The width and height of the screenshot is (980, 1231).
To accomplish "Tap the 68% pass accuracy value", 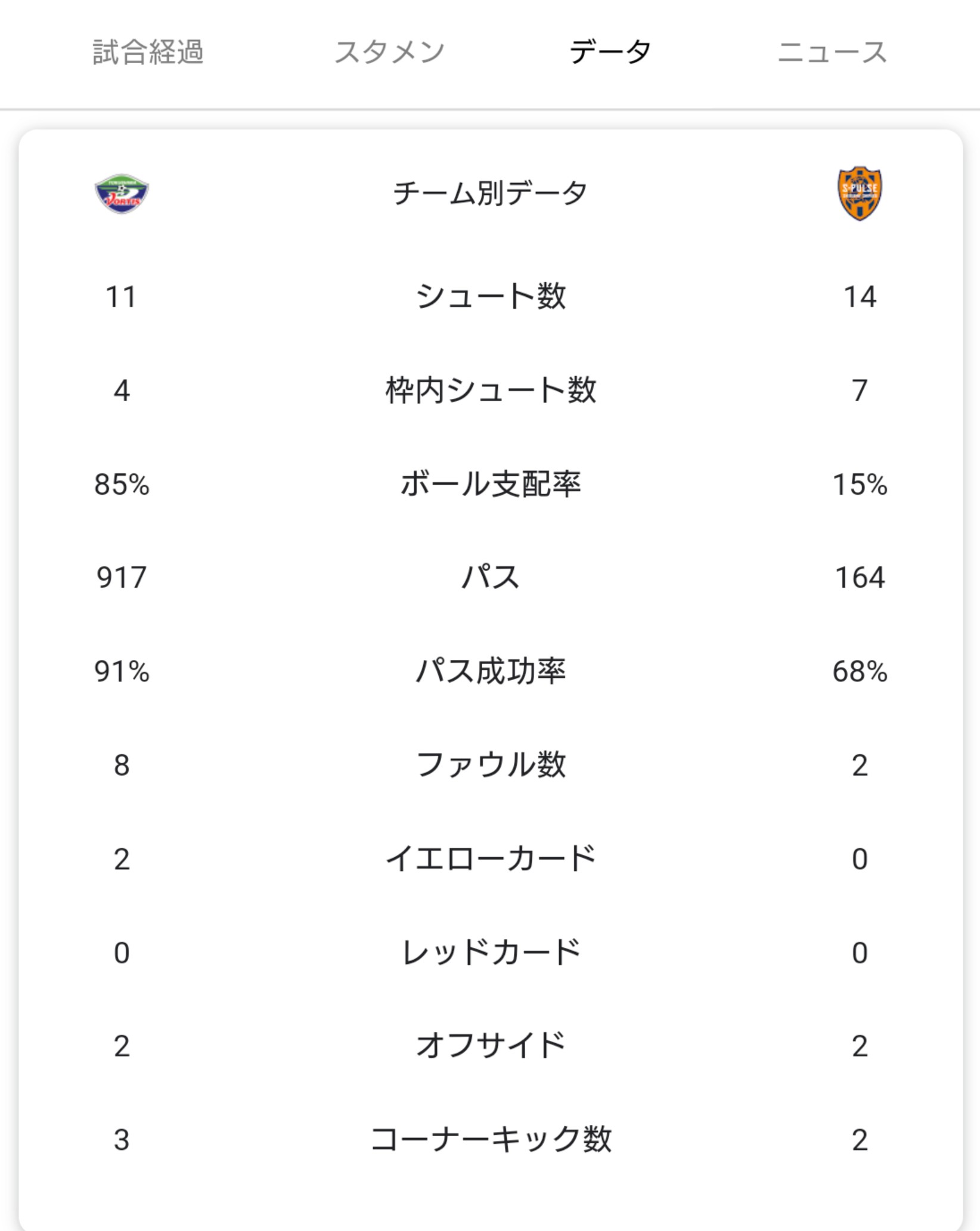I will coord(860,671).
